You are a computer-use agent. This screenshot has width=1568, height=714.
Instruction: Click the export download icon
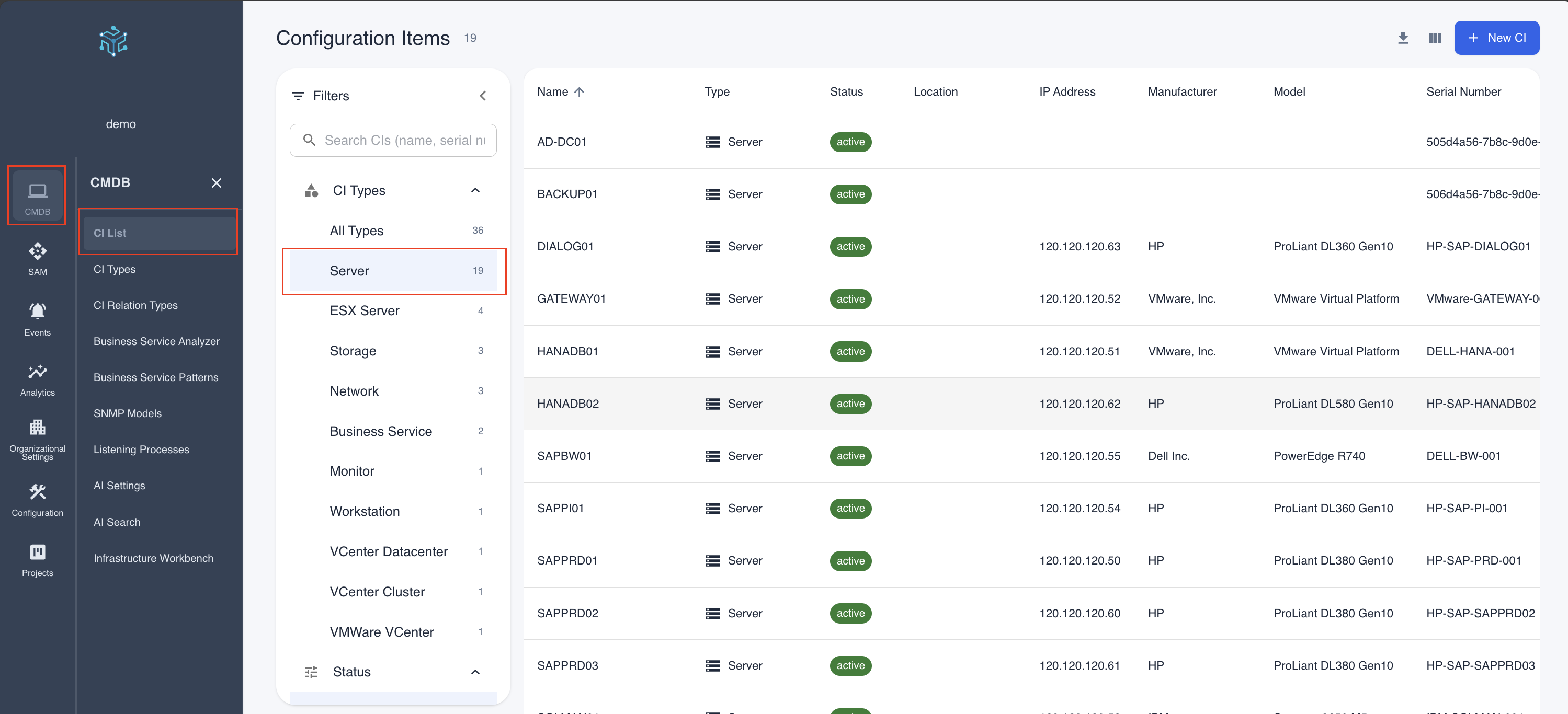click(x=1403, y=38)
